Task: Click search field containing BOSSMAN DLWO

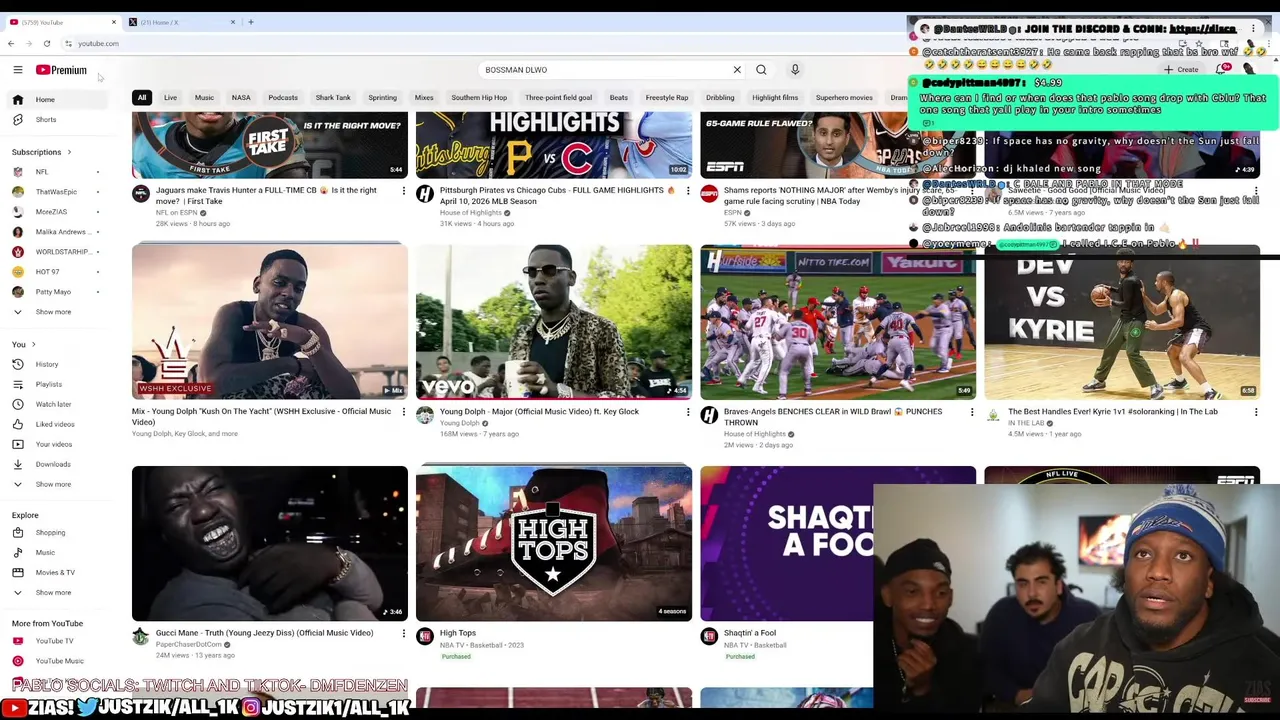Action: [605, 70]
